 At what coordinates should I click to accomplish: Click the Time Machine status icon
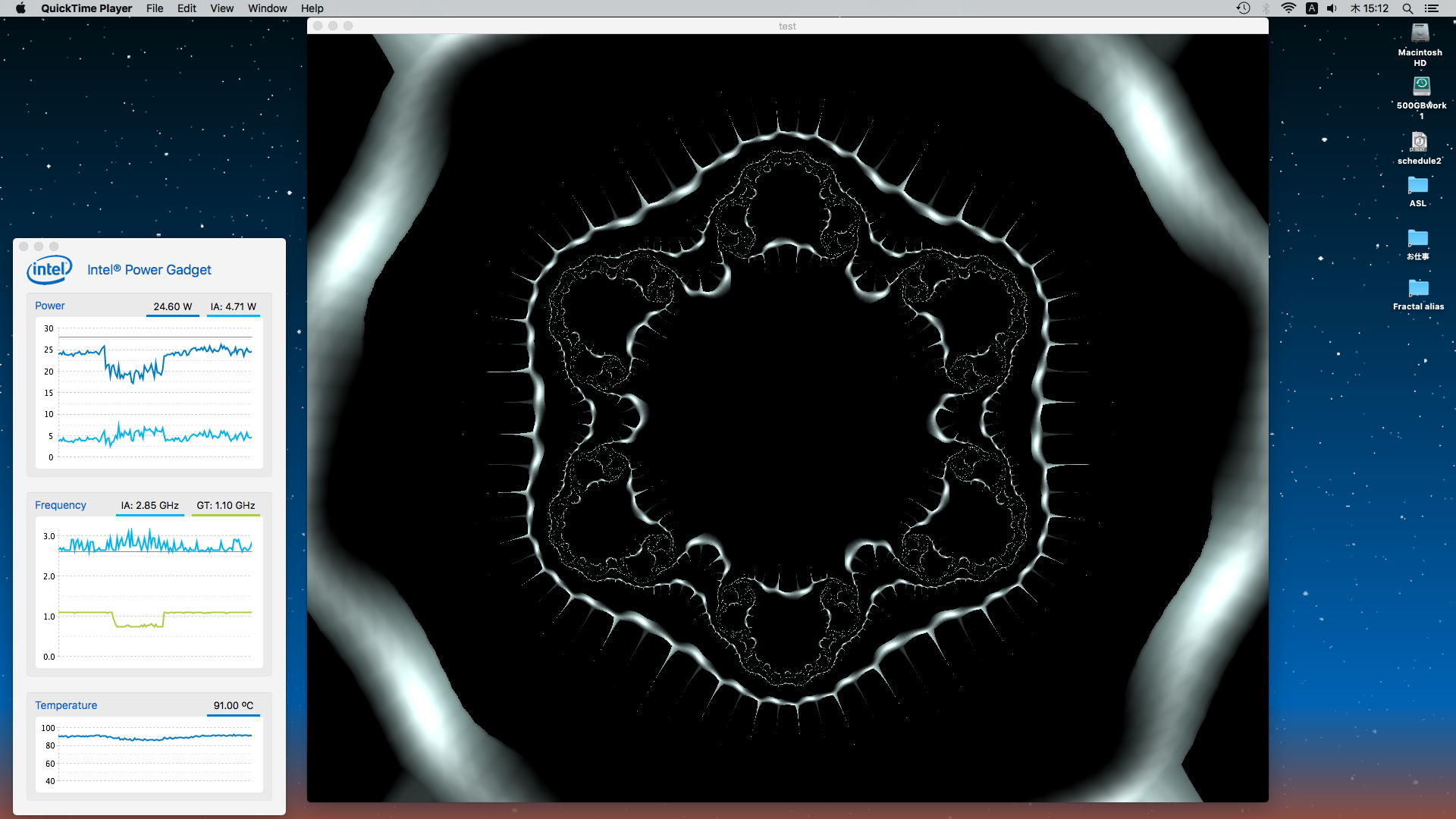[x=1243, y=8]
